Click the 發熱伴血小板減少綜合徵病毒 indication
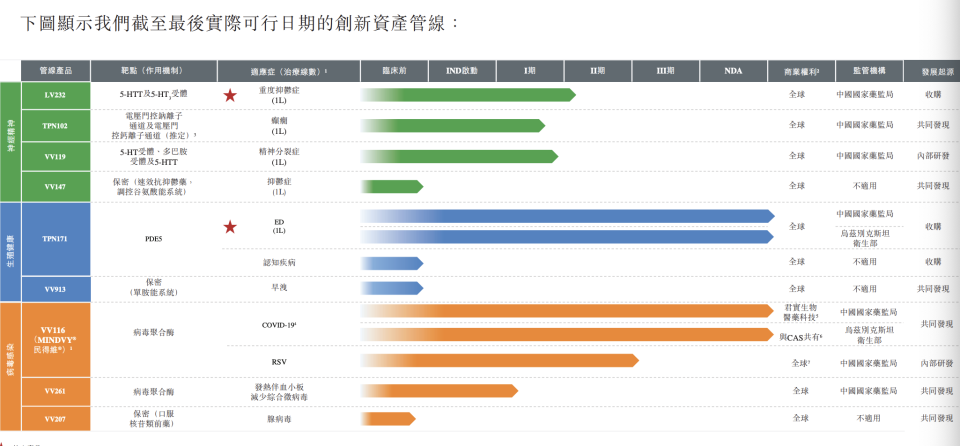Screen dimensions: 960x446 [x=279, y=392]
